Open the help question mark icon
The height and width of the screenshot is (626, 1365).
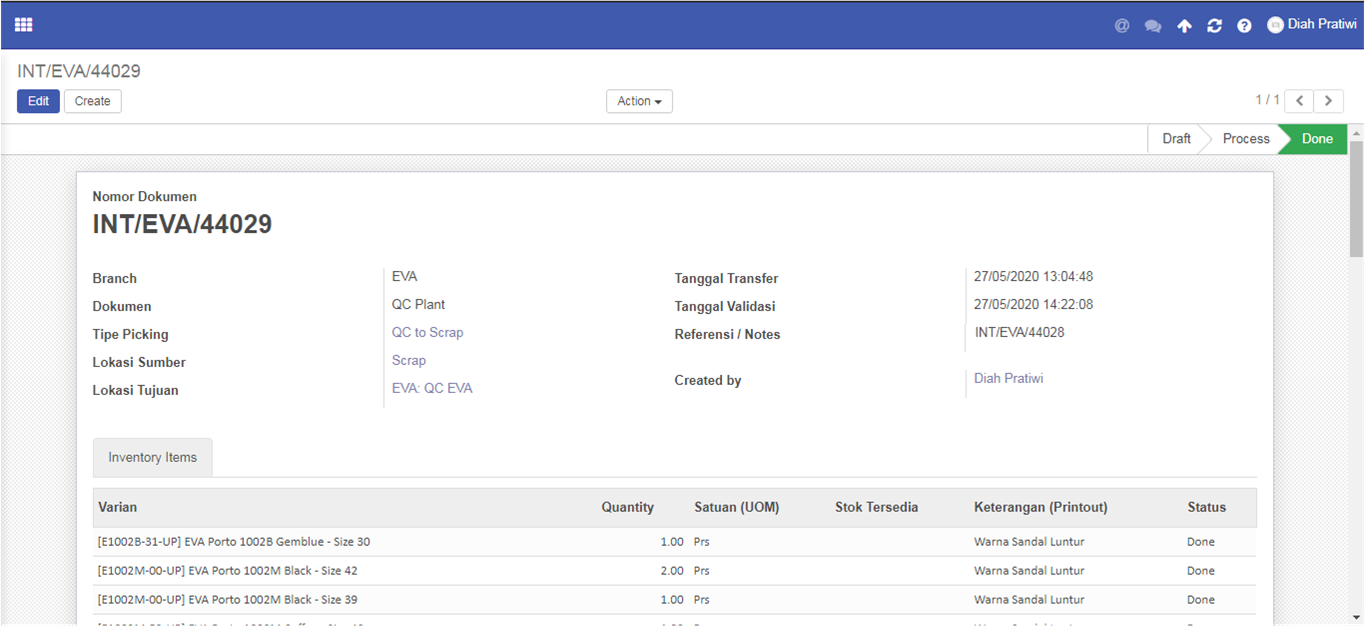tap(1244, 26)
